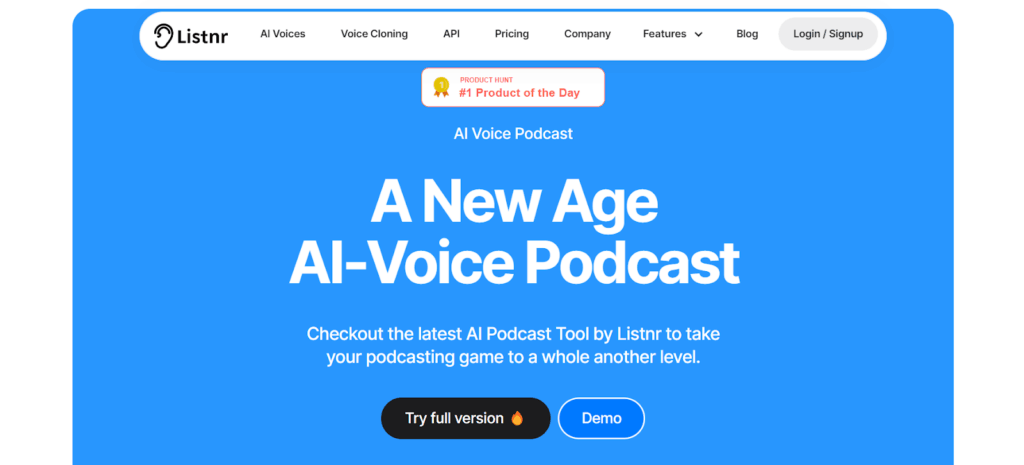Click the Listnr wordmark text

click(202, 37)
